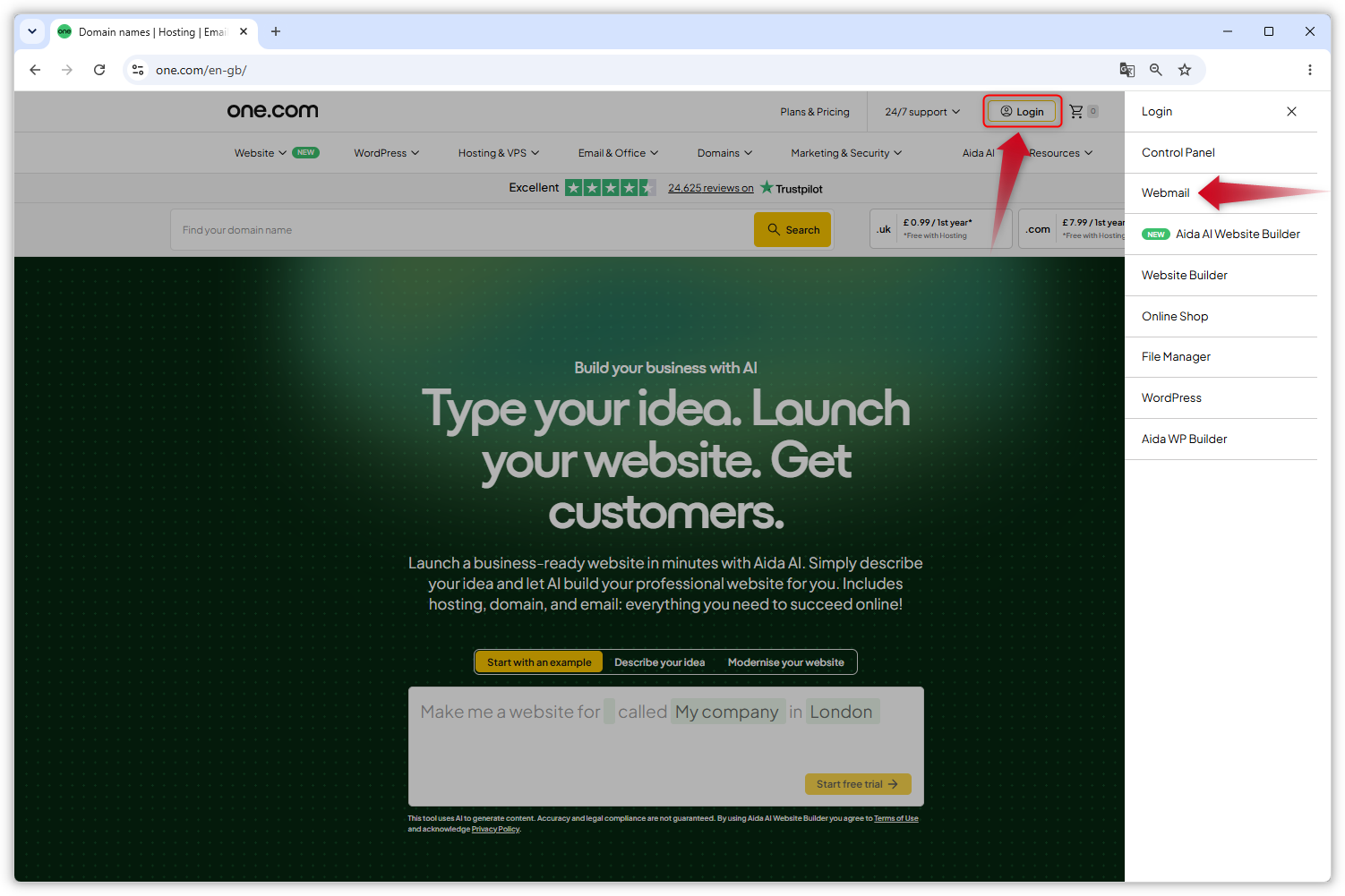This screenshot has width=1345, height=896.
Task: Expand the Resources menu
Action: 1061,153
